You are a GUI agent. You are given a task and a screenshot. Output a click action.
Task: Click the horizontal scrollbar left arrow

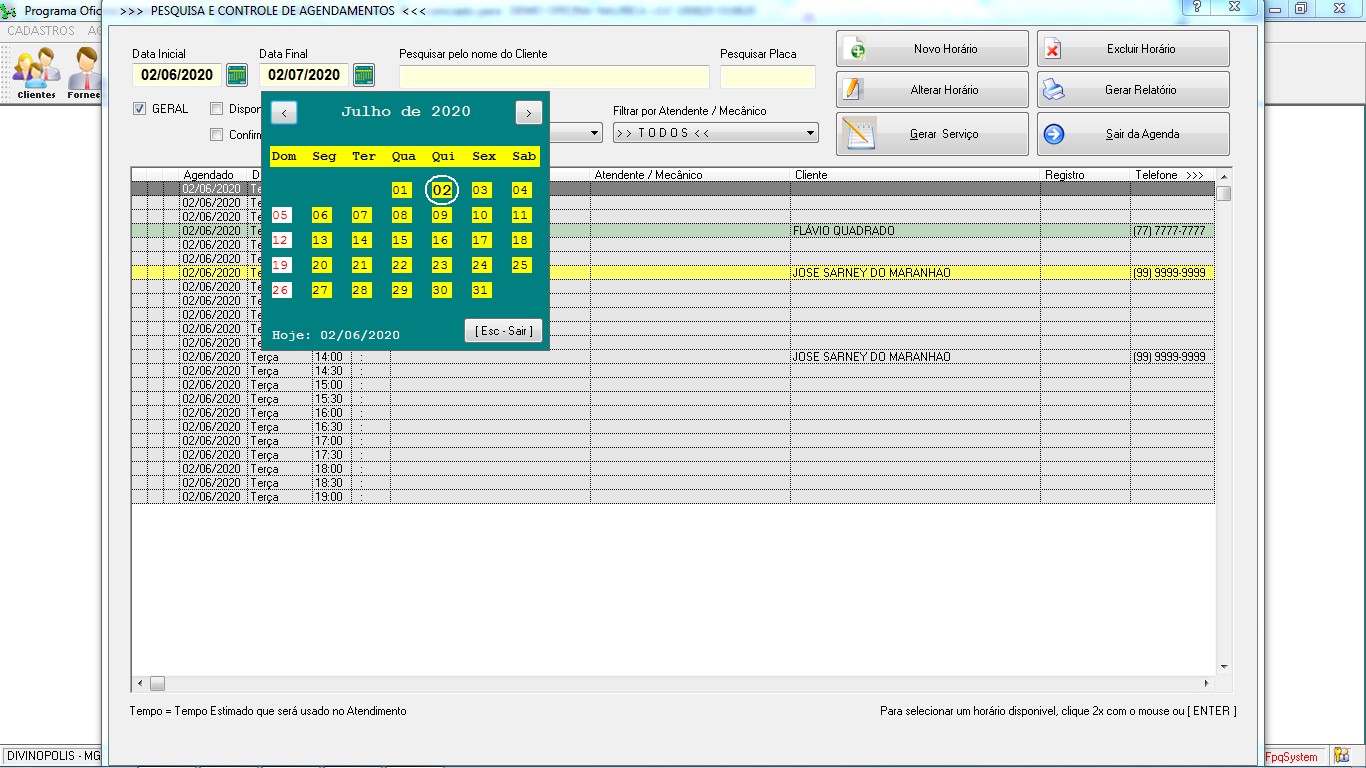[x=140, y=684]
